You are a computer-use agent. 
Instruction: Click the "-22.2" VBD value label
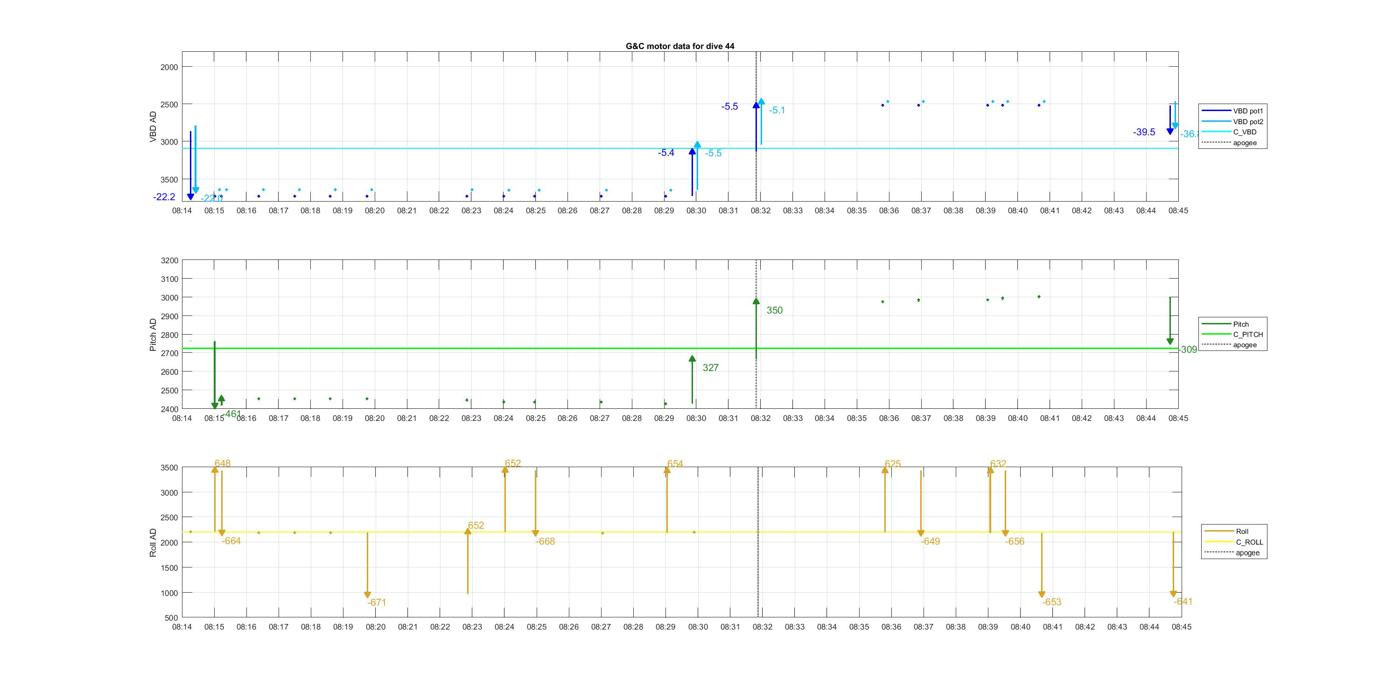click(164, 197)
